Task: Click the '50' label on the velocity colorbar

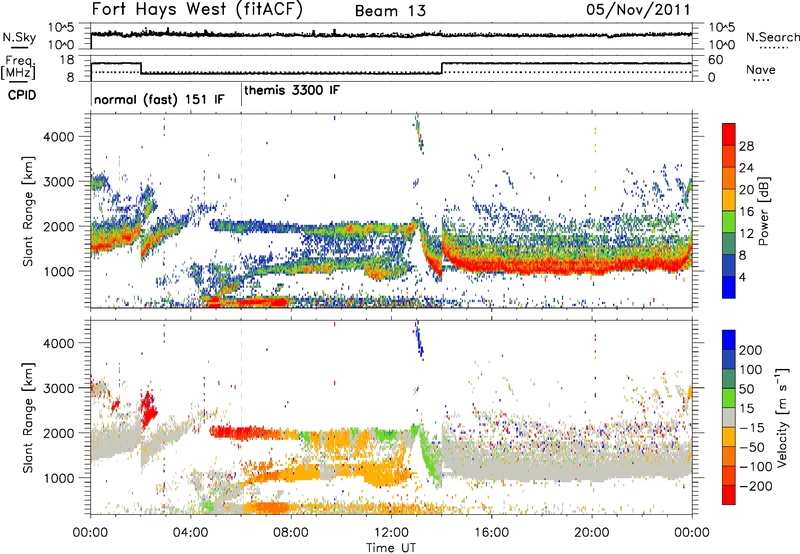Action: click(x=746, y=389)
